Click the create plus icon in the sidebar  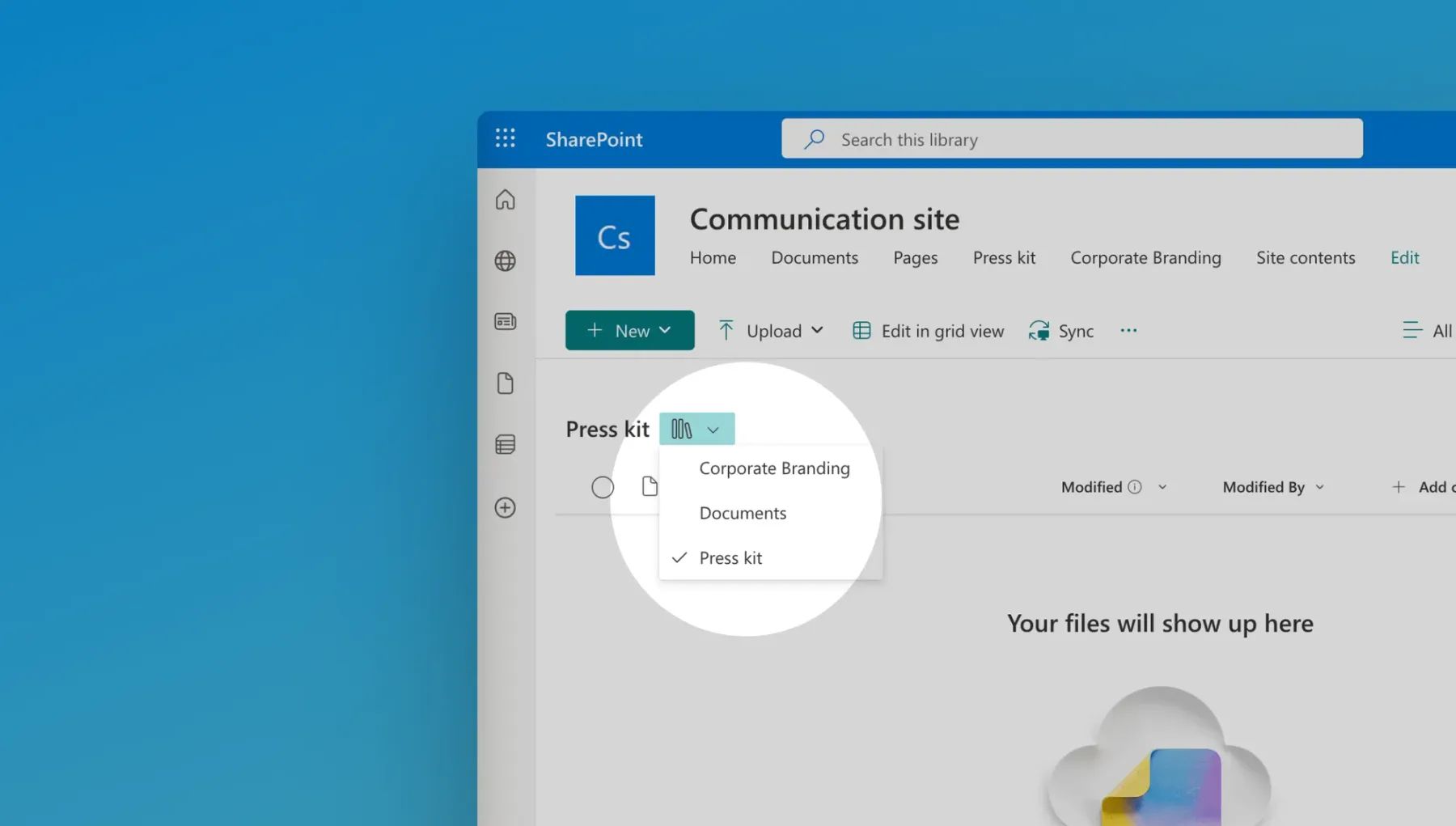click(505, 507)
